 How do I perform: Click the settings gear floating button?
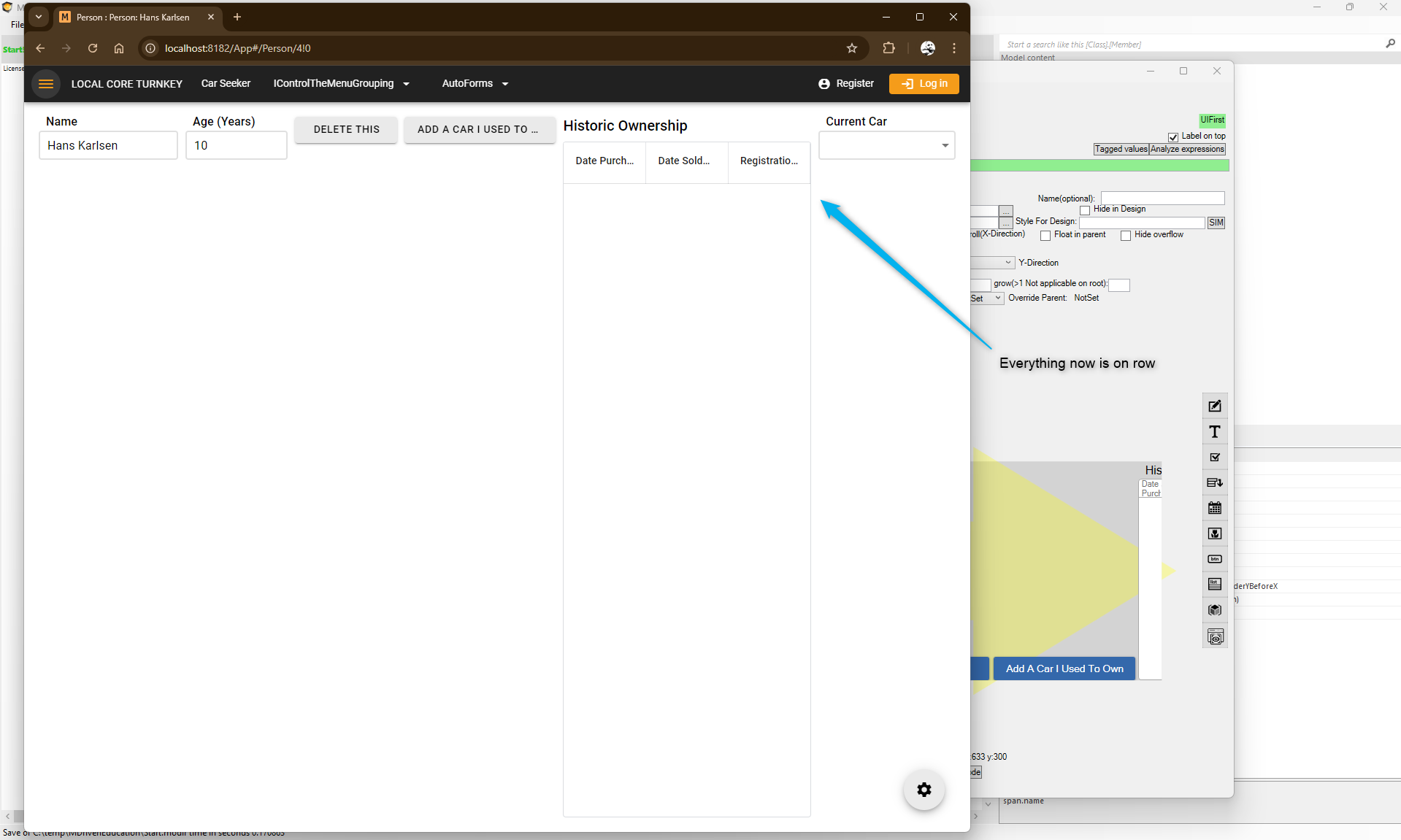coord(924,790)
